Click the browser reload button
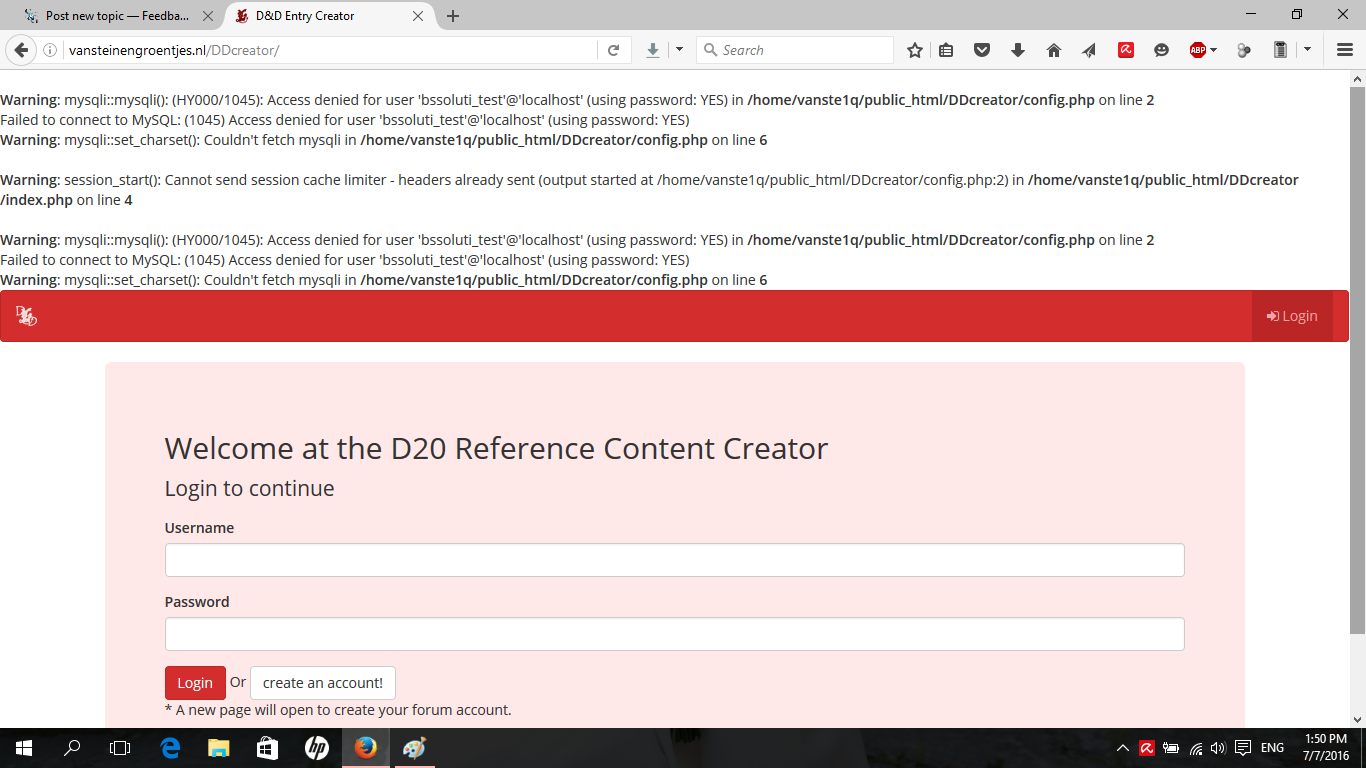The image size is (1366, 768). coord(613,50)
